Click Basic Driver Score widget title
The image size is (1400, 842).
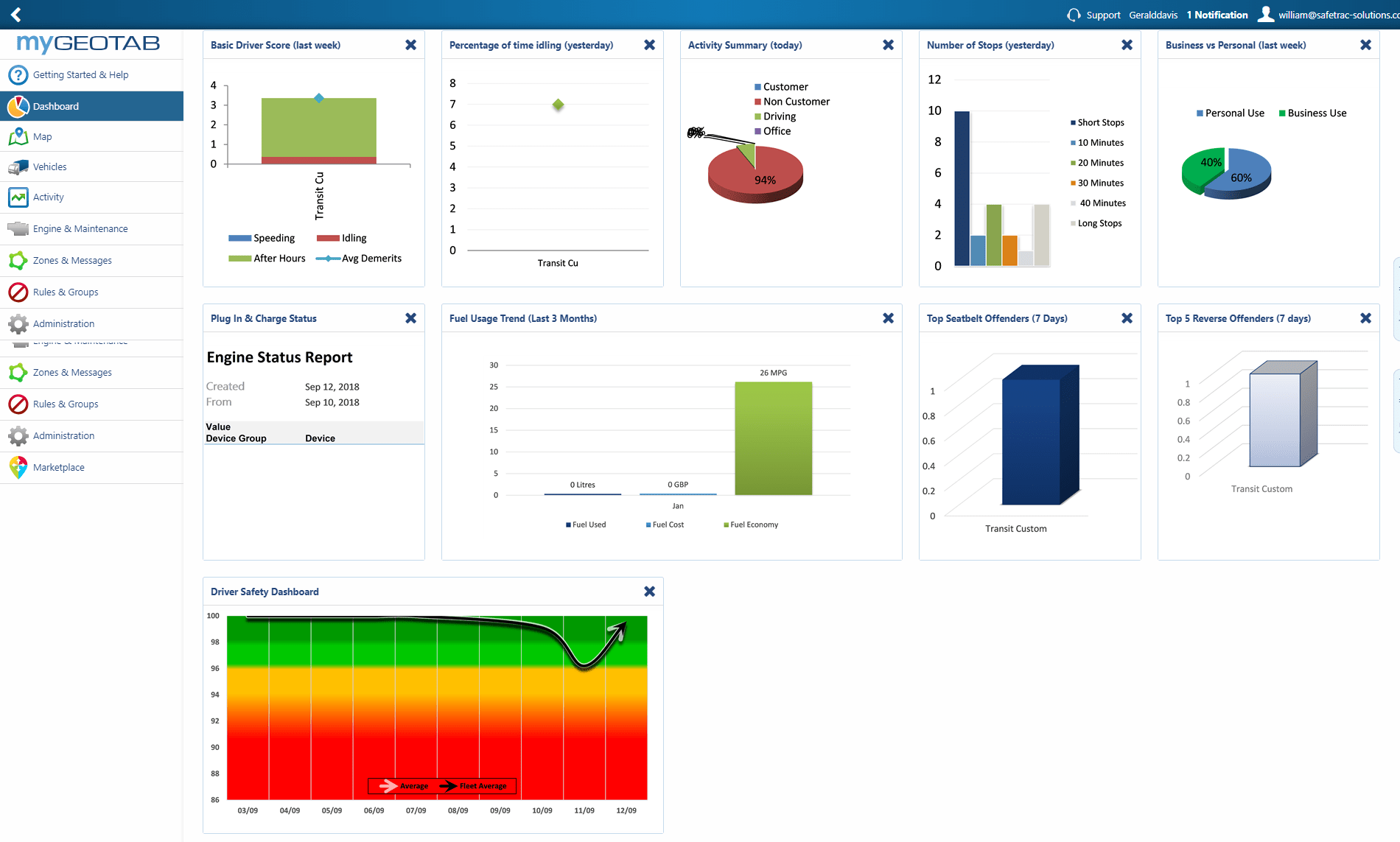point(276,45)
